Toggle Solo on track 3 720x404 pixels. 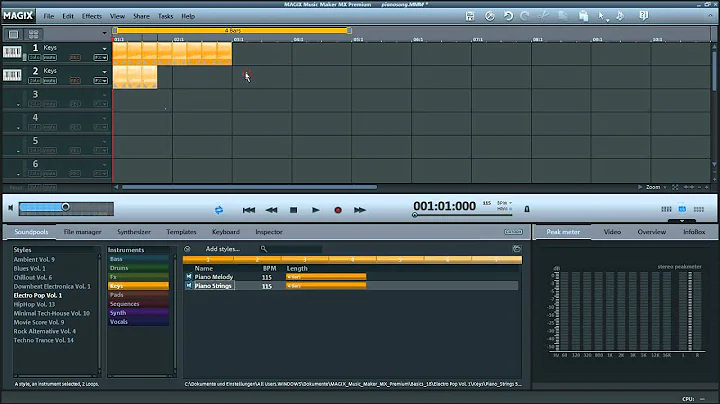point(34,104)
